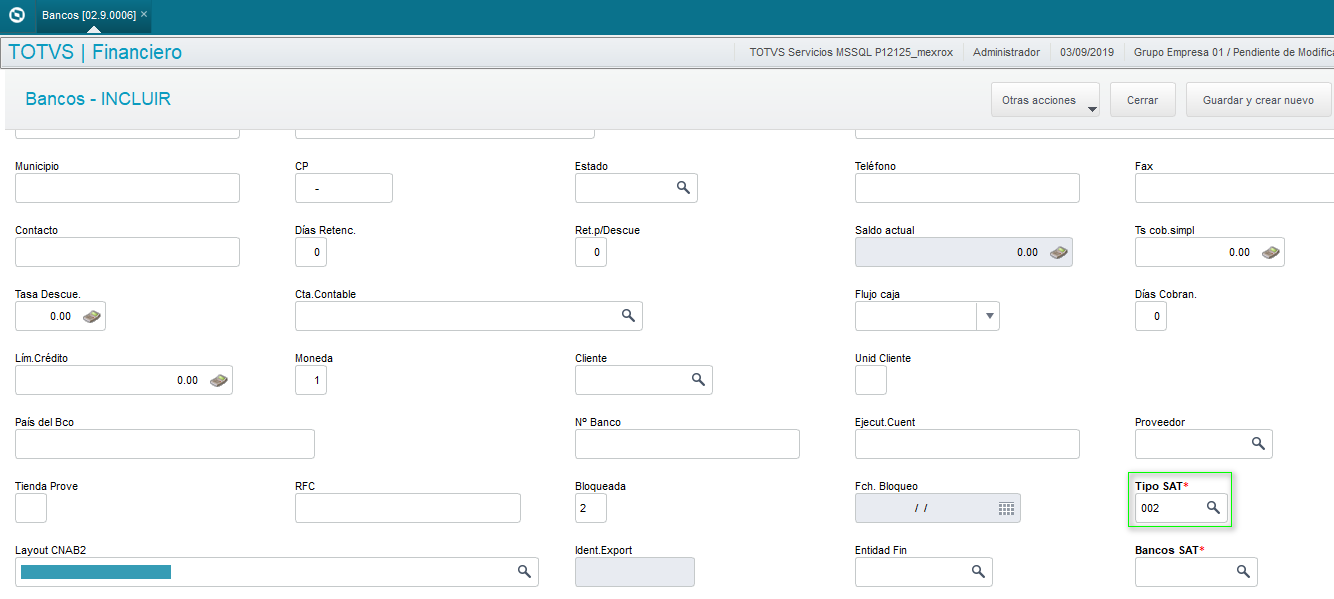Expand the Otras acciones dropdown arrow
Image resolution: width=1334 pixels, height=599 pixels.
click(1092, 108)
